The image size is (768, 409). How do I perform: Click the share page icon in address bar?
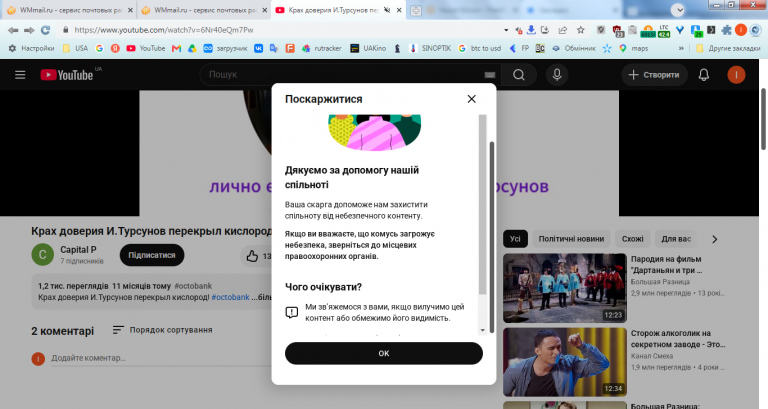(563, 30)
